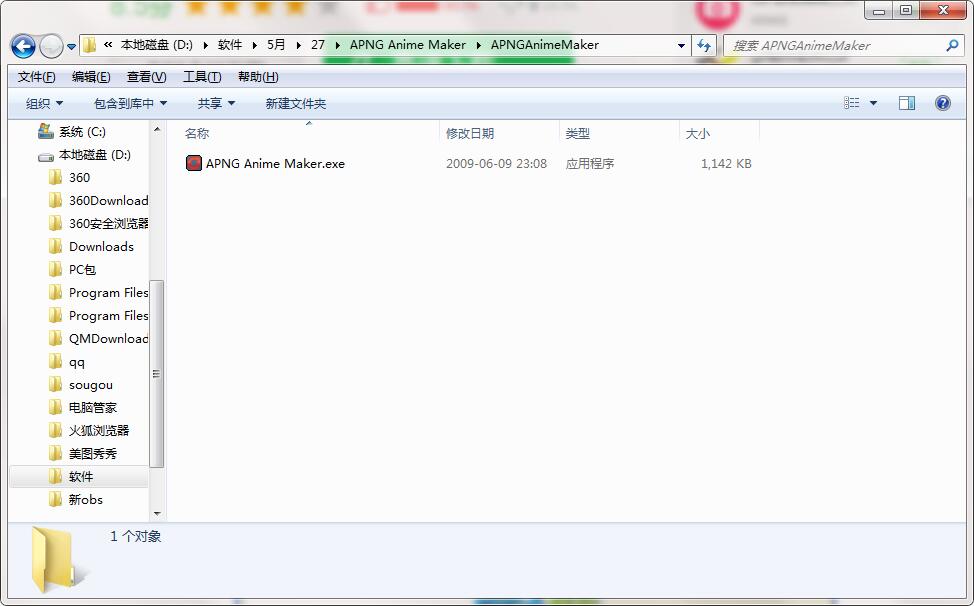The height and width of the screenshot is (606, 974).
Task: Select the 火狐浏览器 folder in tree
Action: (x=99, y=431)
